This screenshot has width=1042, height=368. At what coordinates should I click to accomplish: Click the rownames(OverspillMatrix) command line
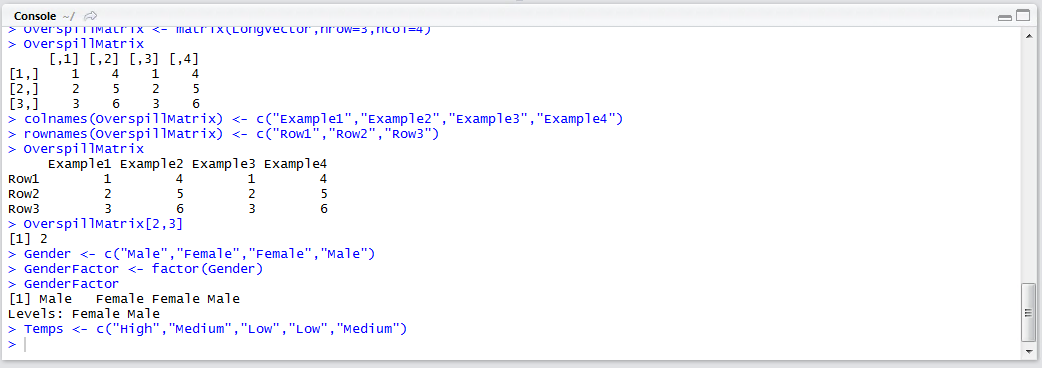(223, 135)
